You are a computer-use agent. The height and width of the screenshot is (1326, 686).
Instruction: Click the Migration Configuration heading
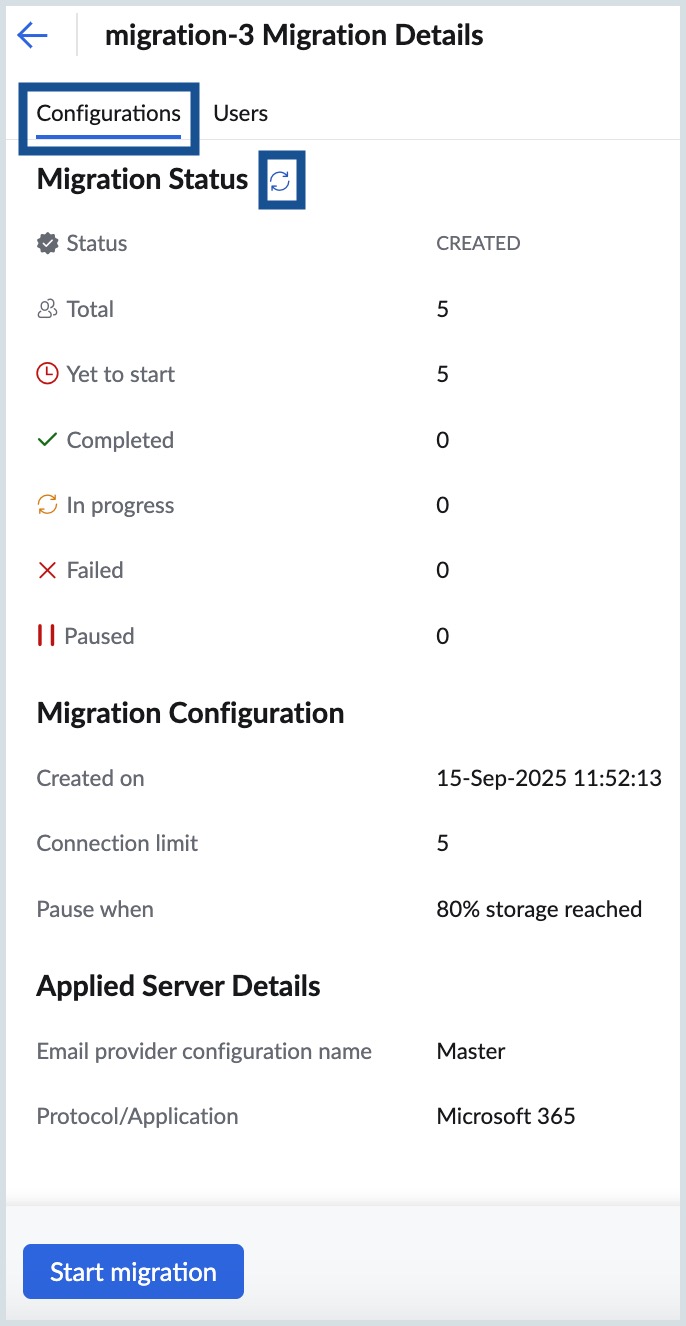190,713
